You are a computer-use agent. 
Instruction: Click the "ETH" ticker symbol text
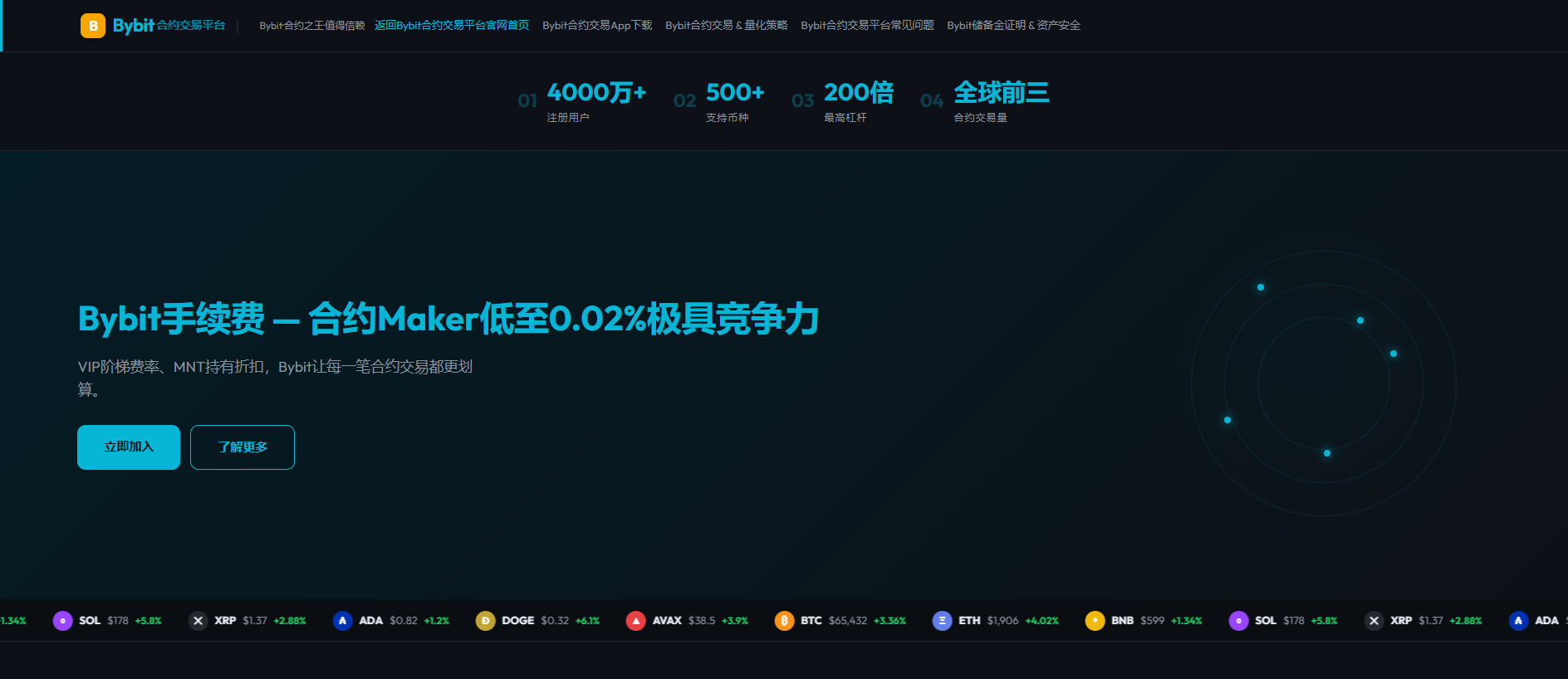(x=969, y=621)
